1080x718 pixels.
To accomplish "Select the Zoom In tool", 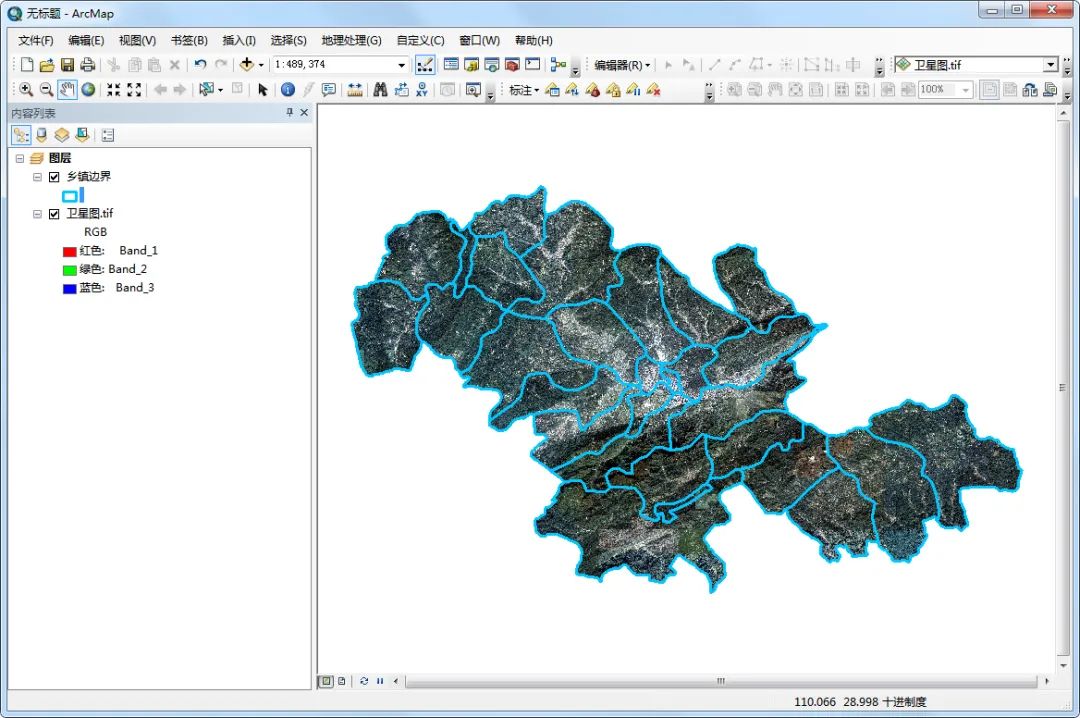I will point(26,89).
